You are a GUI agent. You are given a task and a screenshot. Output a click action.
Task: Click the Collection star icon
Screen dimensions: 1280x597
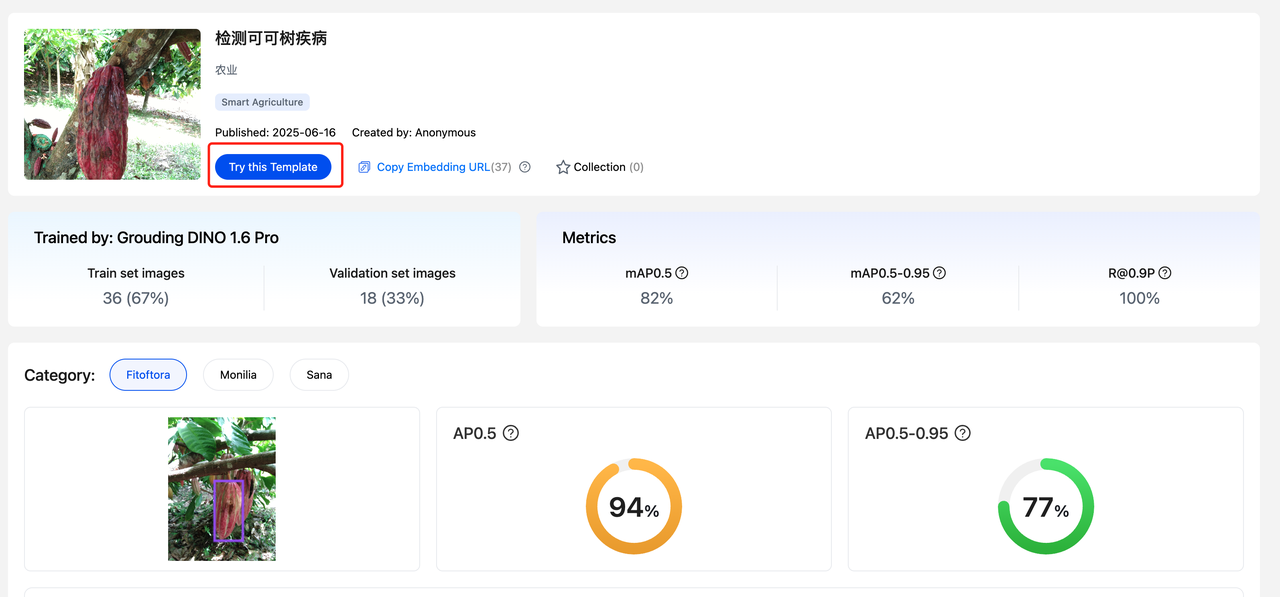pos(563,167)
